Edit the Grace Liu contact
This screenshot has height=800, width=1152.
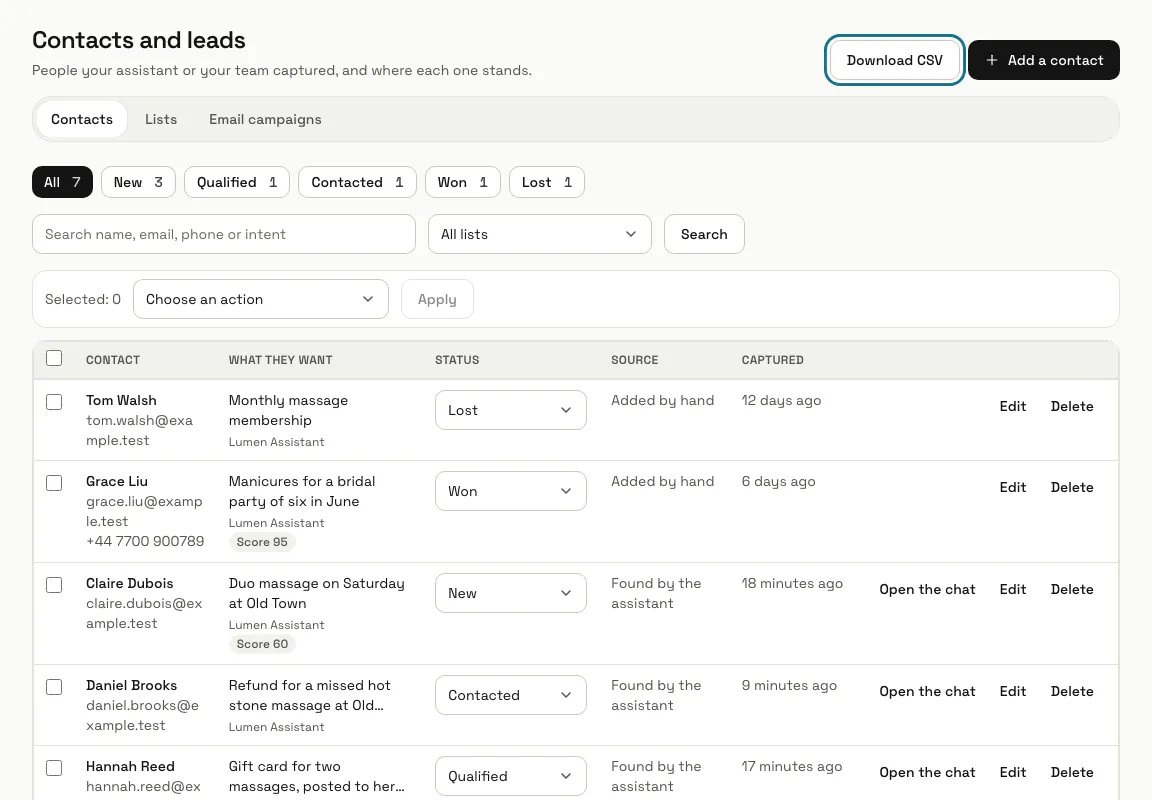pyautogui.click(x=1012, y=487)
